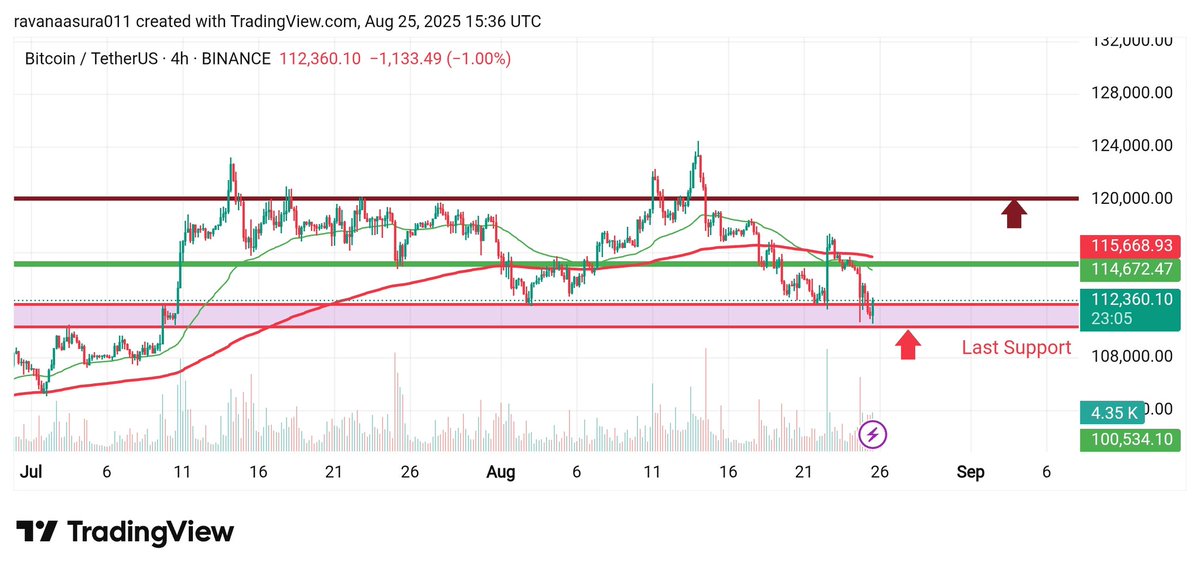
Task: Click the 132,000.00 price axis label
Action: 1131,41
